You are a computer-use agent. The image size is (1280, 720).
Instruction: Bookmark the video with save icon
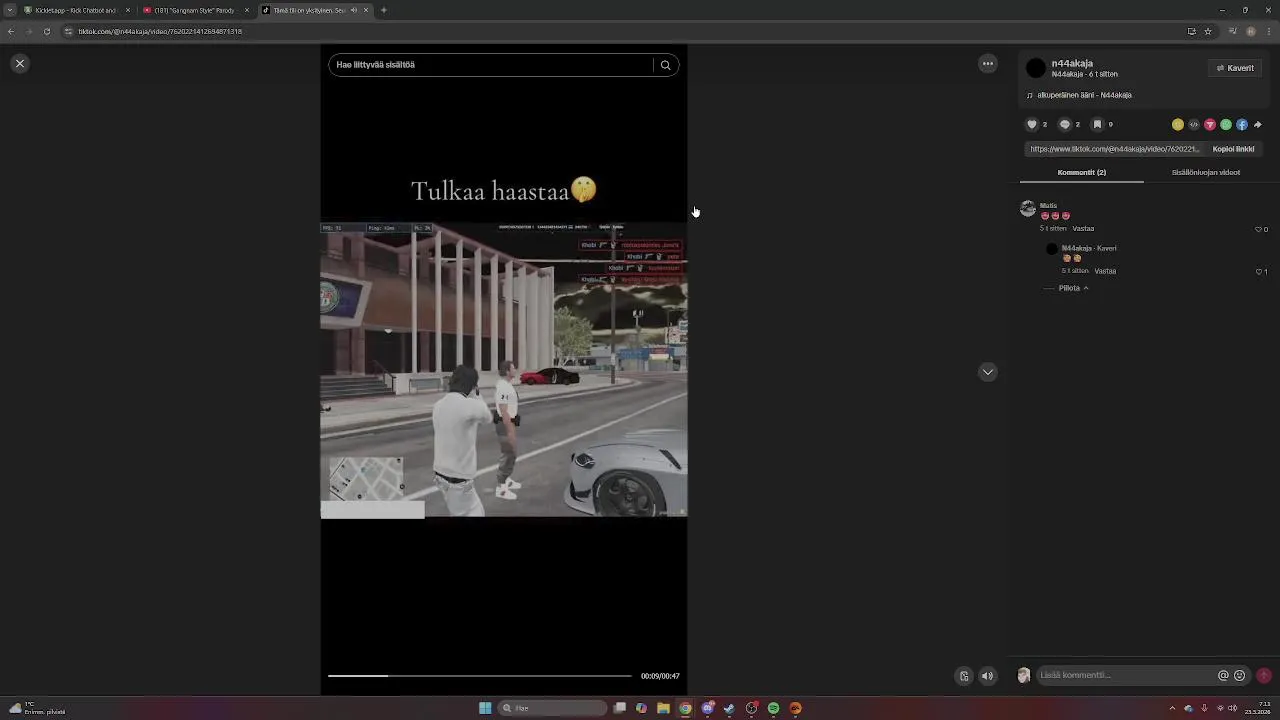pos(1097,124)
